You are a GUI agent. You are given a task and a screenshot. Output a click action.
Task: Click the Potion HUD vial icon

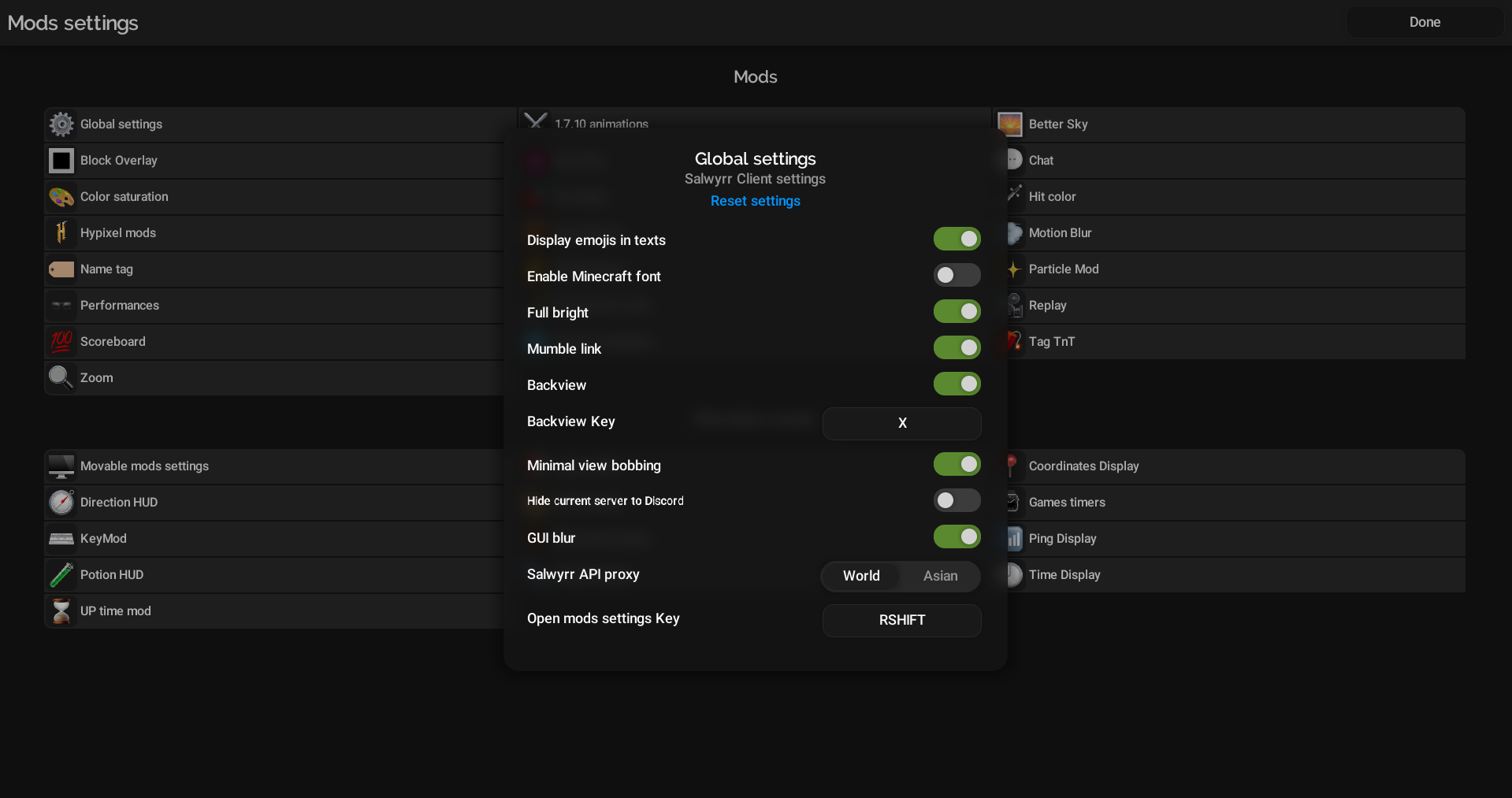(61, 575)
